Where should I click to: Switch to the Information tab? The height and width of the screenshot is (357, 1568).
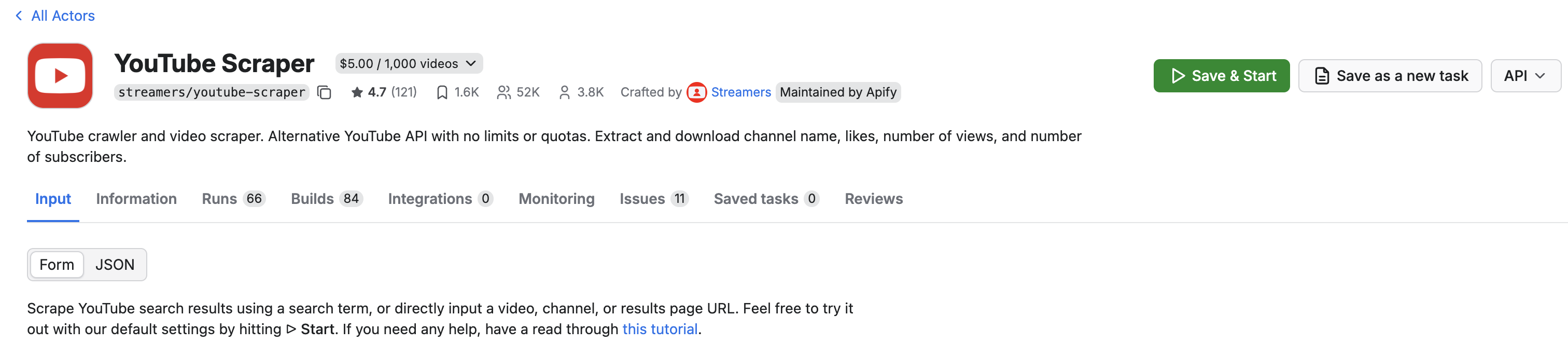[x=136, y=199]
